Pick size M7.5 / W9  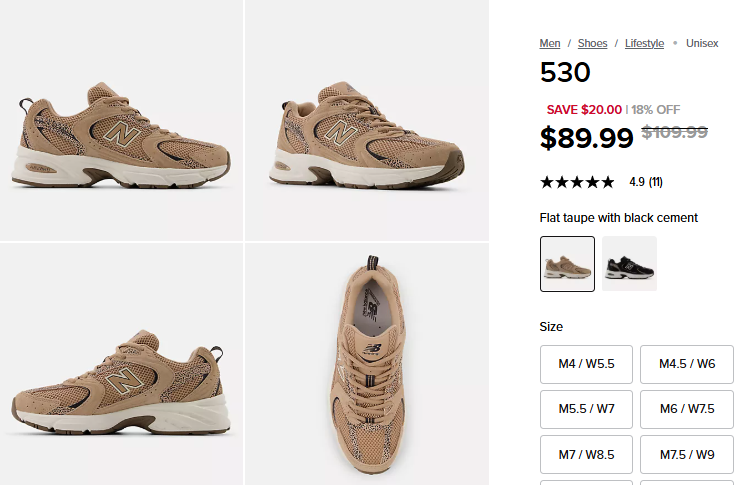point(686,454)
